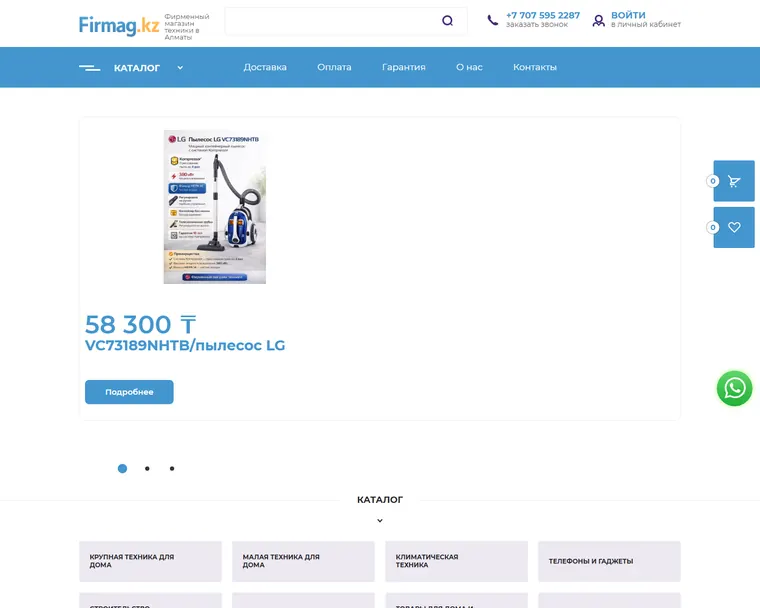Viewport: 760px width, 608px height.
Task: Open Крупная техника для дома category
Action: [150, 561]
